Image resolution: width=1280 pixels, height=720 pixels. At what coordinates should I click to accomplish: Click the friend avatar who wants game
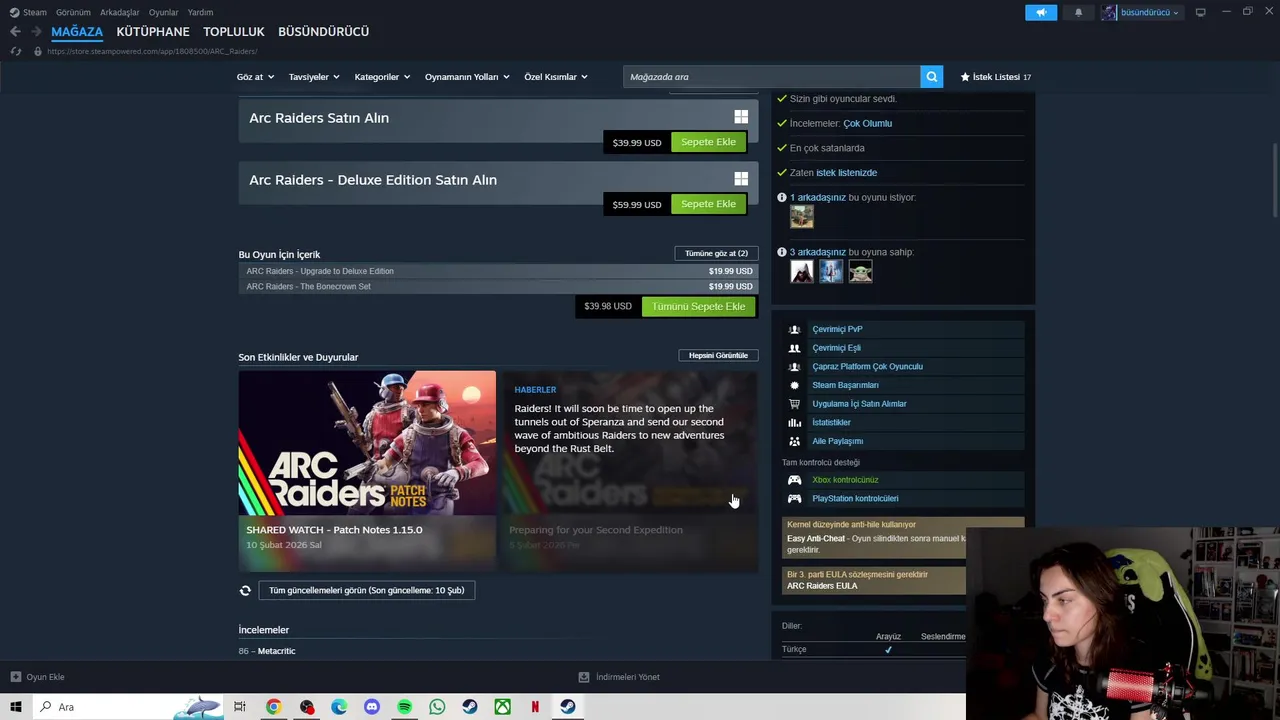pyautogui.click(x=802, y=216)
